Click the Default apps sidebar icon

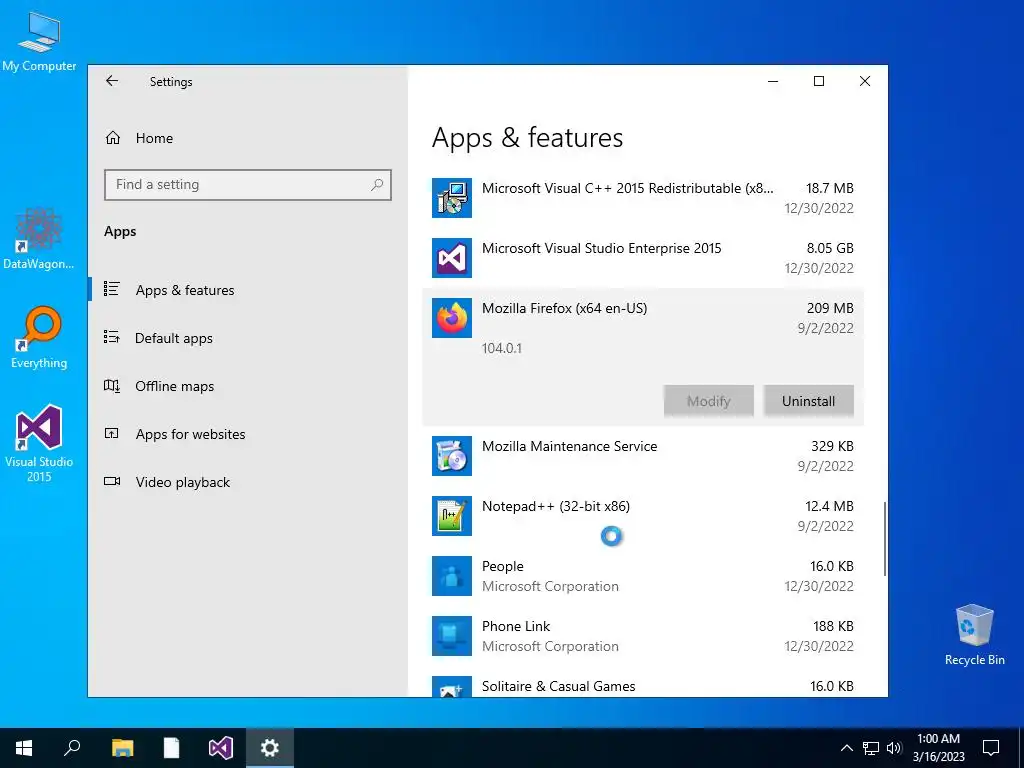pyautogui.click(x=112, y=337)
